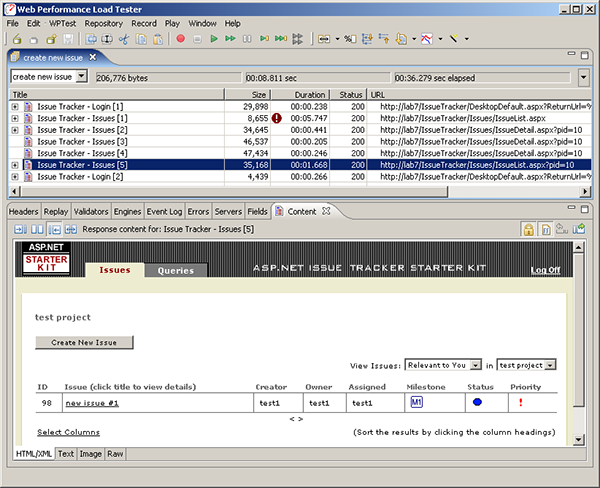Open the Repository menu
Image resolution: width=600 pixels, height=488 pixels.
(x=104, y=24)
